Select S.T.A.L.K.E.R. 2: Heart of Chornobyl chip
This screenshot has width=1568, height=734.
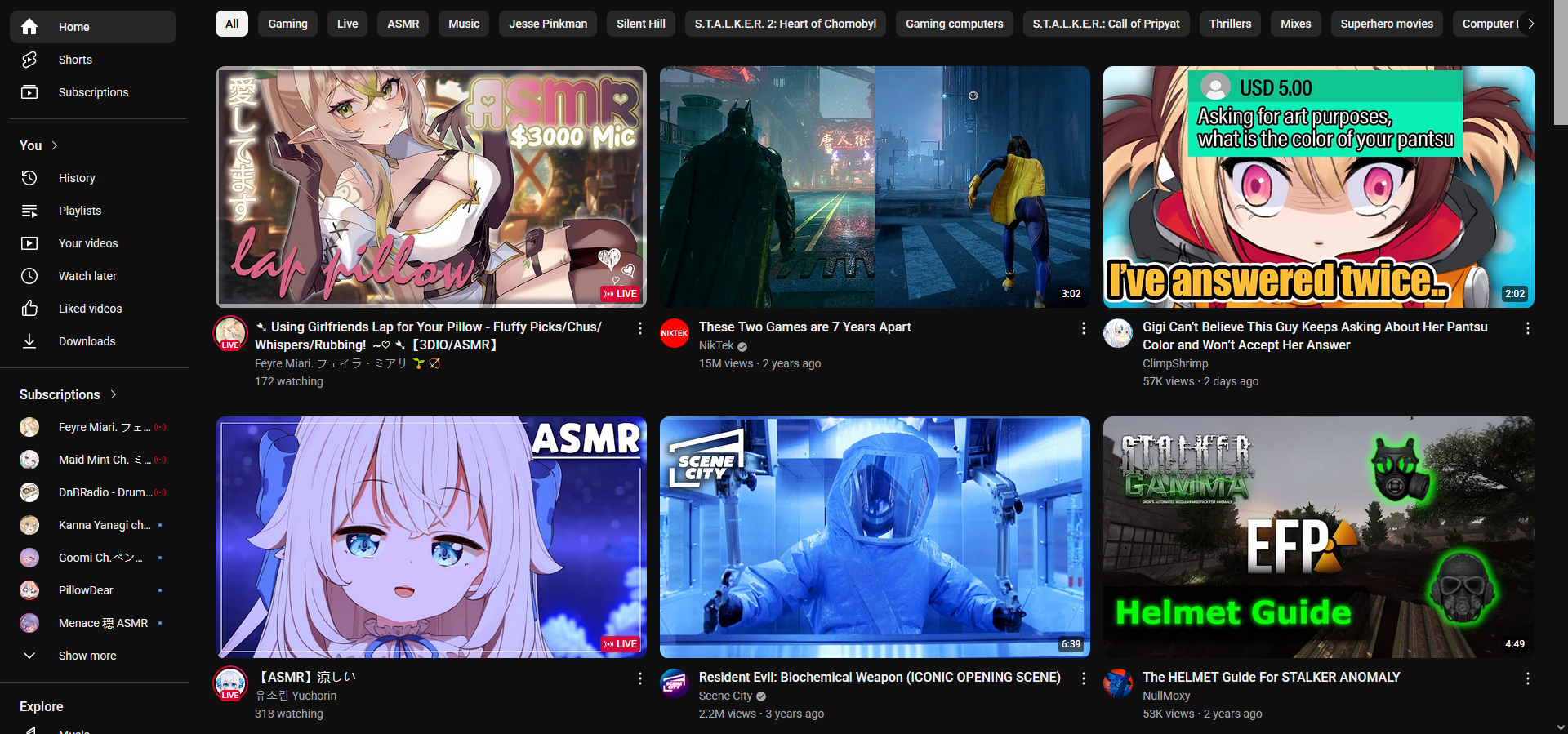[x=786, y=24]
